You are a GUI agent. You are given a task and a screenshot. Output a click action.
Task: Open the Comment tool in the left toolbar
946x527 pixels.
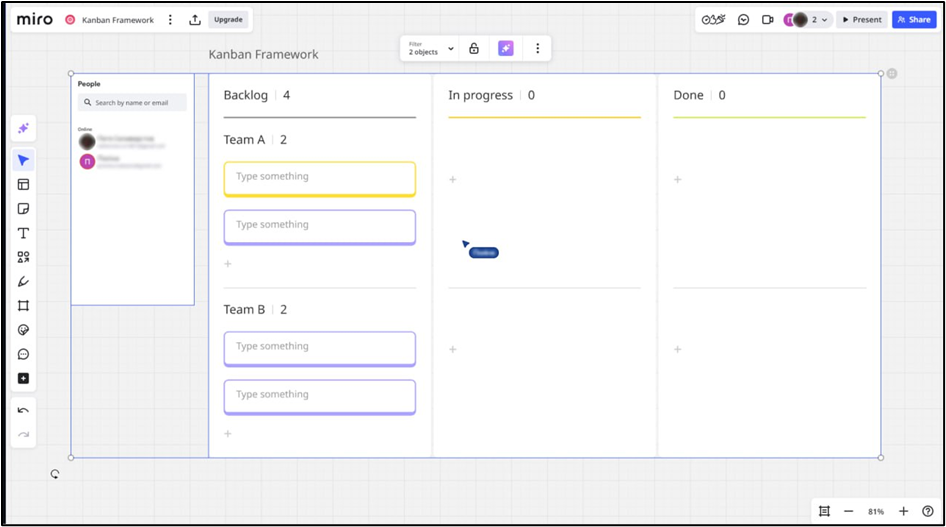point(23,354)
